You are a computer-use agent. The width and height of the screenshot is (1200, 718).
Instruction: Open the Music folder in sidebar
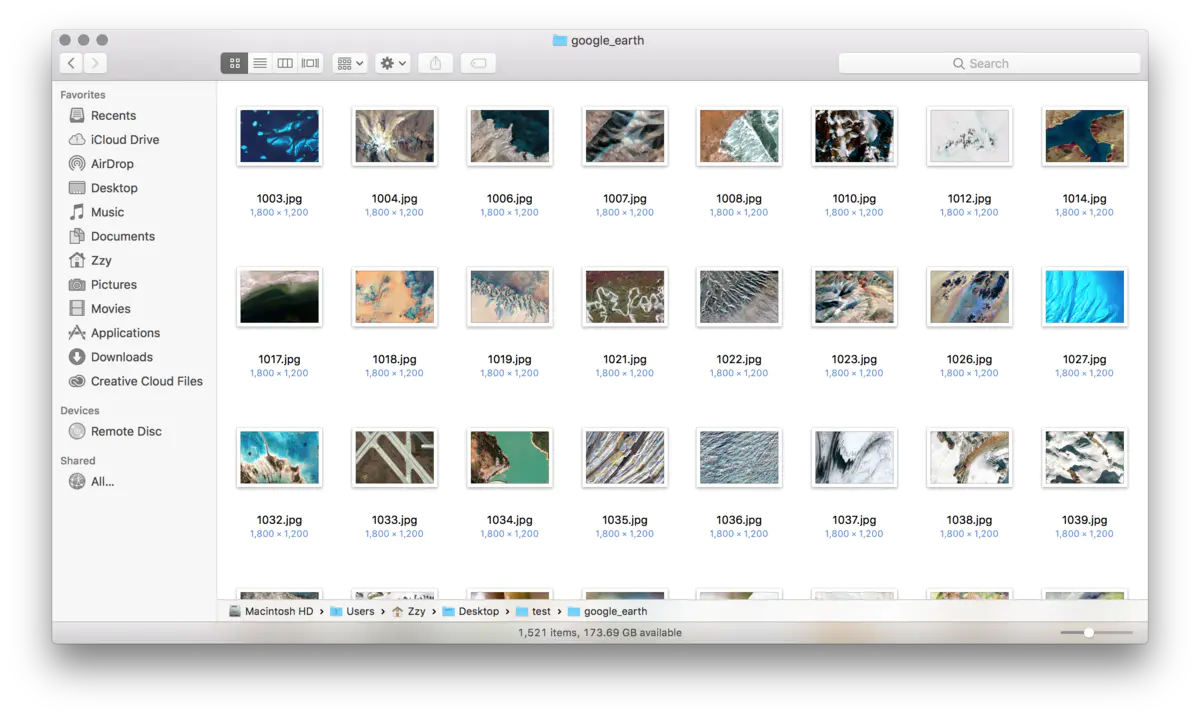click(107, 212)
